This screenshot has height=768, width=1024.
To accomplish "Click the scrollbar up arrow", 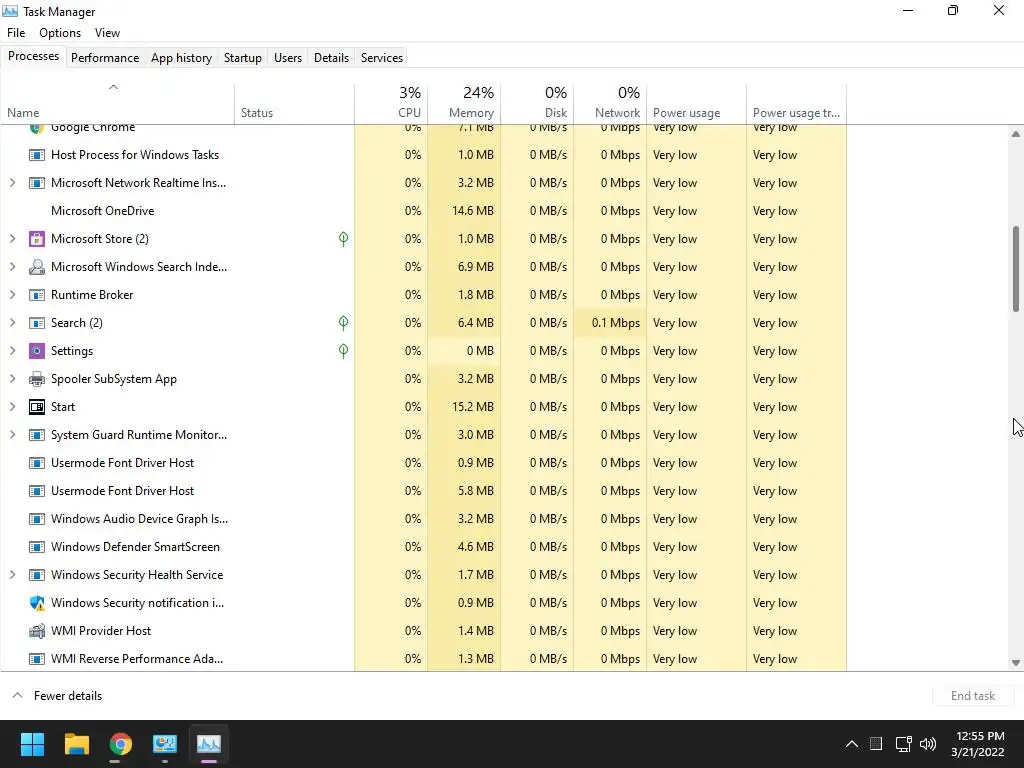I will click(x=1016, y=134).
